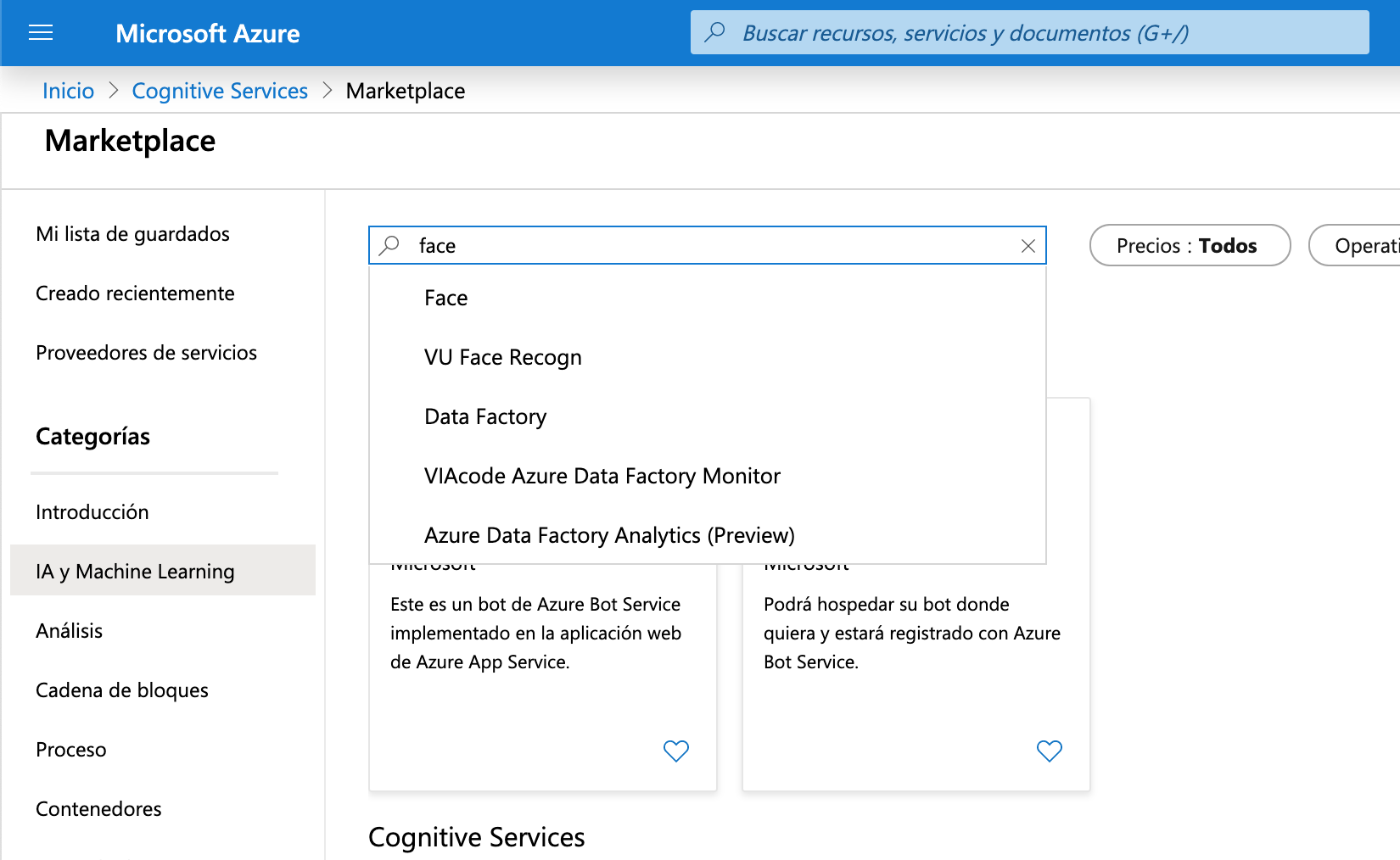
Task: Open Mi lista de guardados
Action: pyautogui.click(x=132, y=234)
